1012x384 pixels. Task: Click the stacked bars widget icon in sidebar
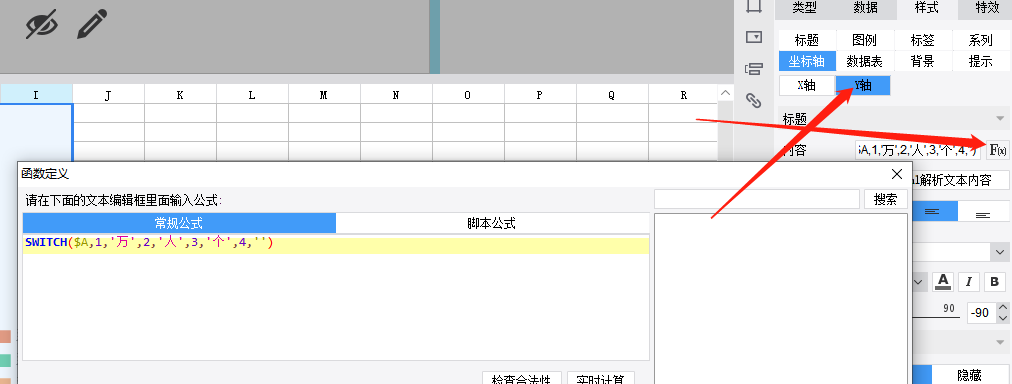754,68
